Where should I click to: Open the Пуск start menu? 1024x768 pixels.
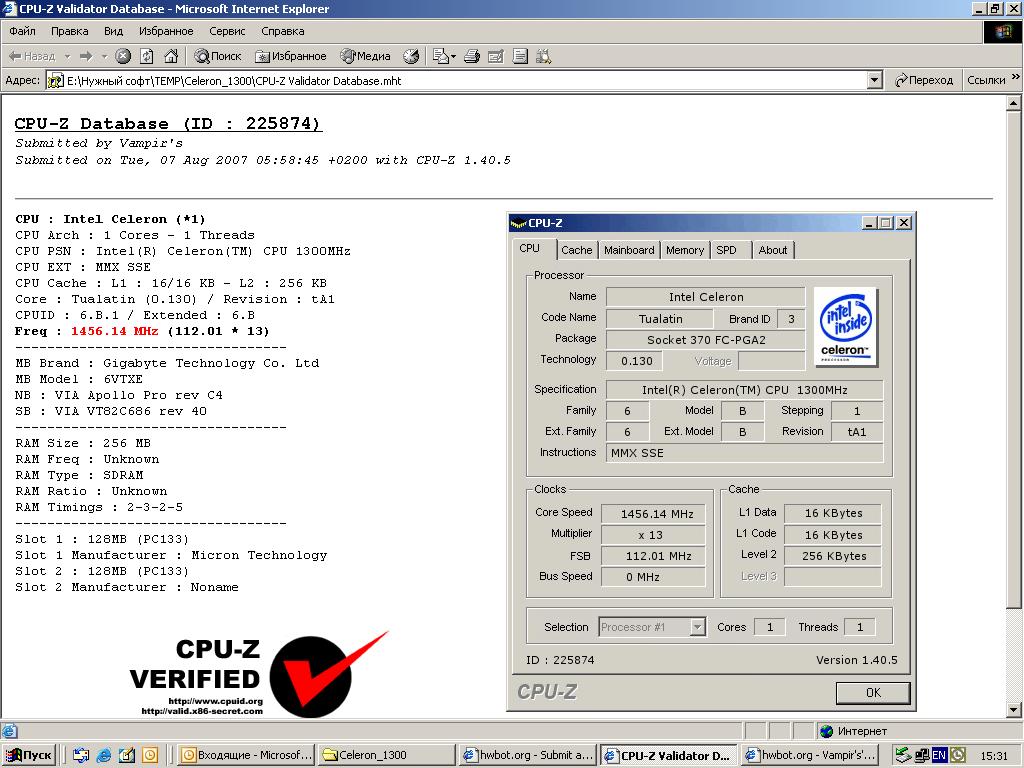point(29,755)
